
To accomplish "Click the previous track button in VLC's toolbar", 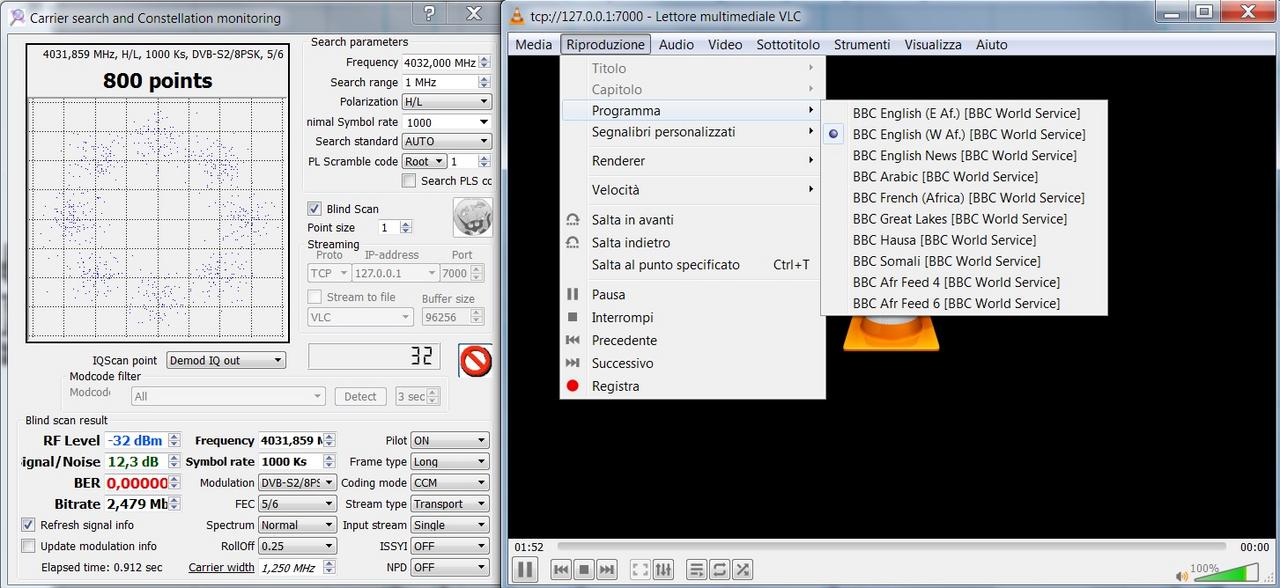I will pyautogui.click(x=561, y=570).
